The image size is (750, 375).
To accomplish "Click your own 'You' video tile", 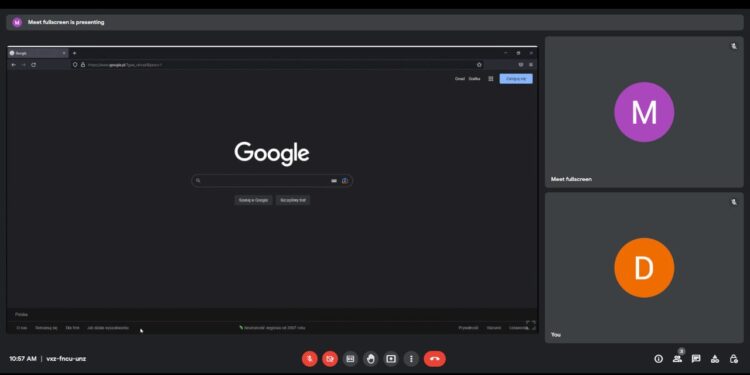I will tap(644, 267).
